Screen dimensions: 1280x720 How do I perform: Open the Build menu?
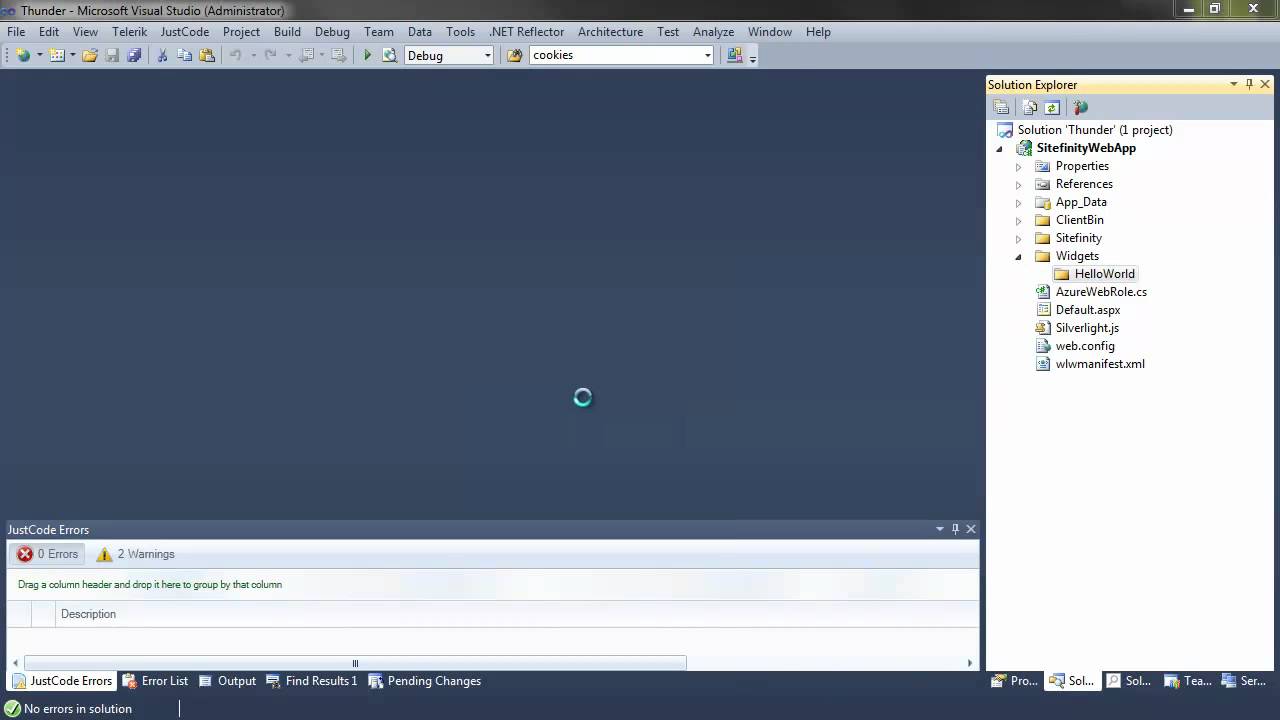[x=287, y=31]
